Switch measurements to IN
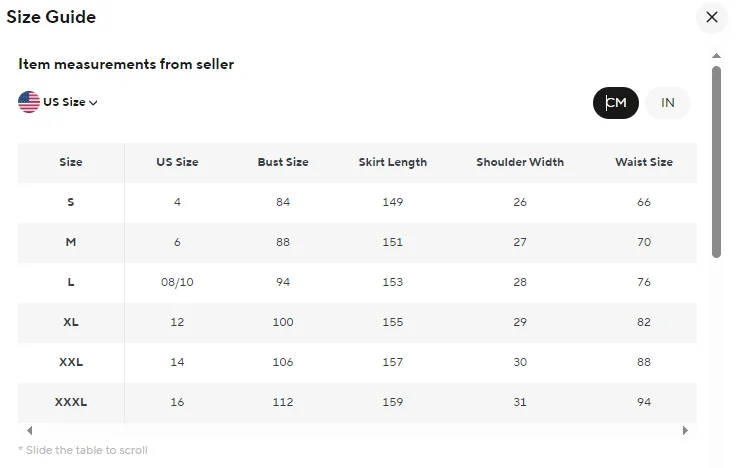Viewport: 739px width, 468px height. click(667, 103)
